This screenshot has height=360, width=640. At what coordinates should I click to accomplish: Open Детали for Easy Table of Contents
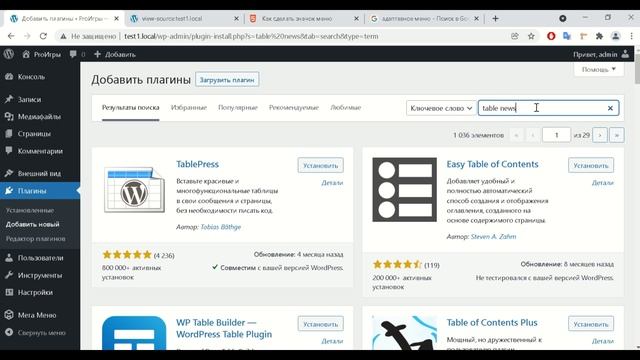[x=603, y=183]
